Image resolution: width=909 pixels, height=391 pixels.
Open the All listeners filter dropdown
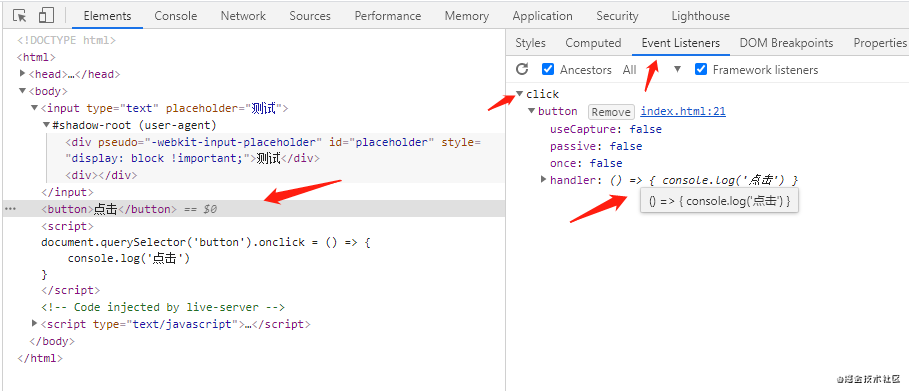point(652,70)
